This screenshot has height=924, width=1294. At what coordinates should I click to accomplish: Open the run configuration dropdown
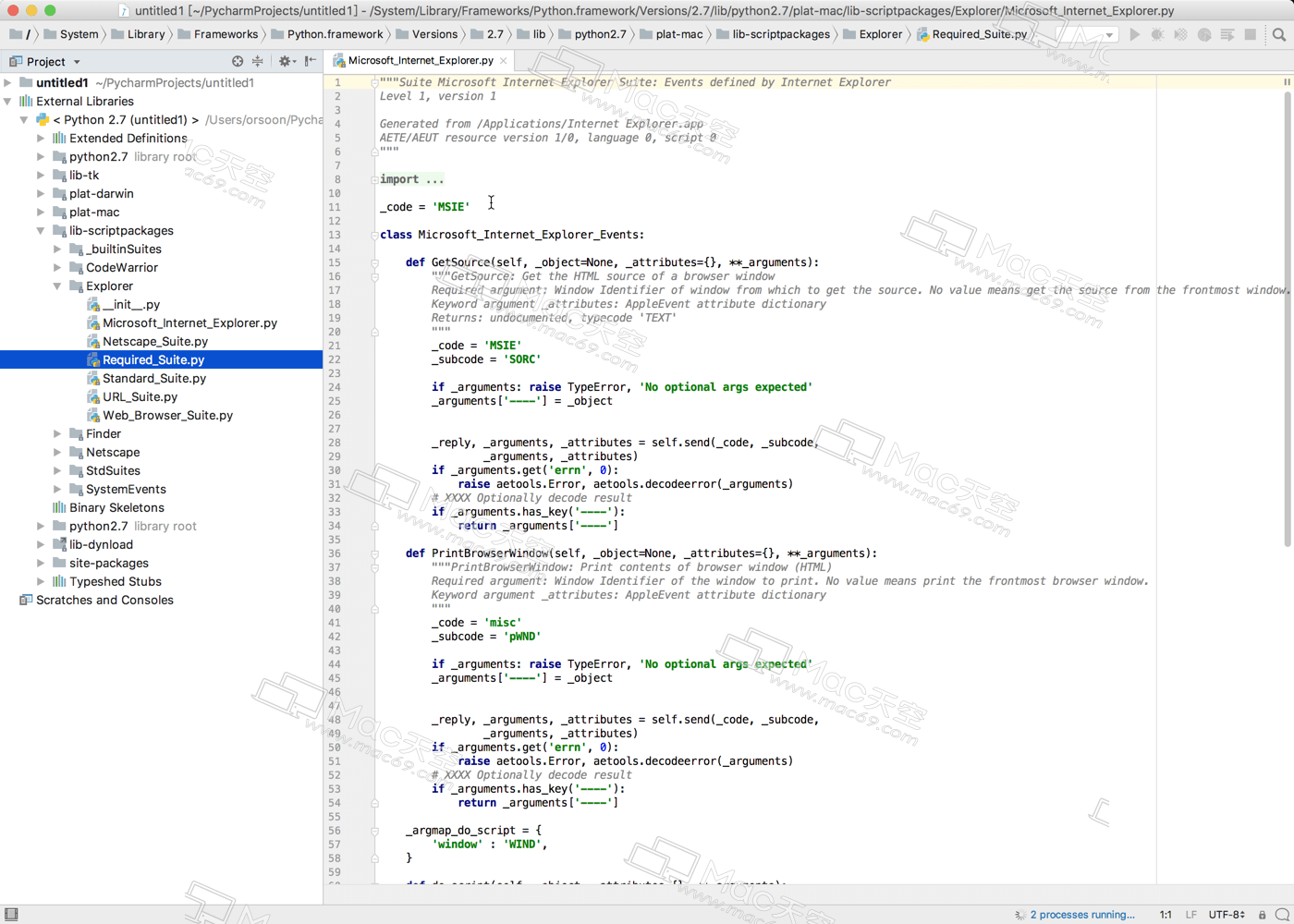tap(1087, 34)
